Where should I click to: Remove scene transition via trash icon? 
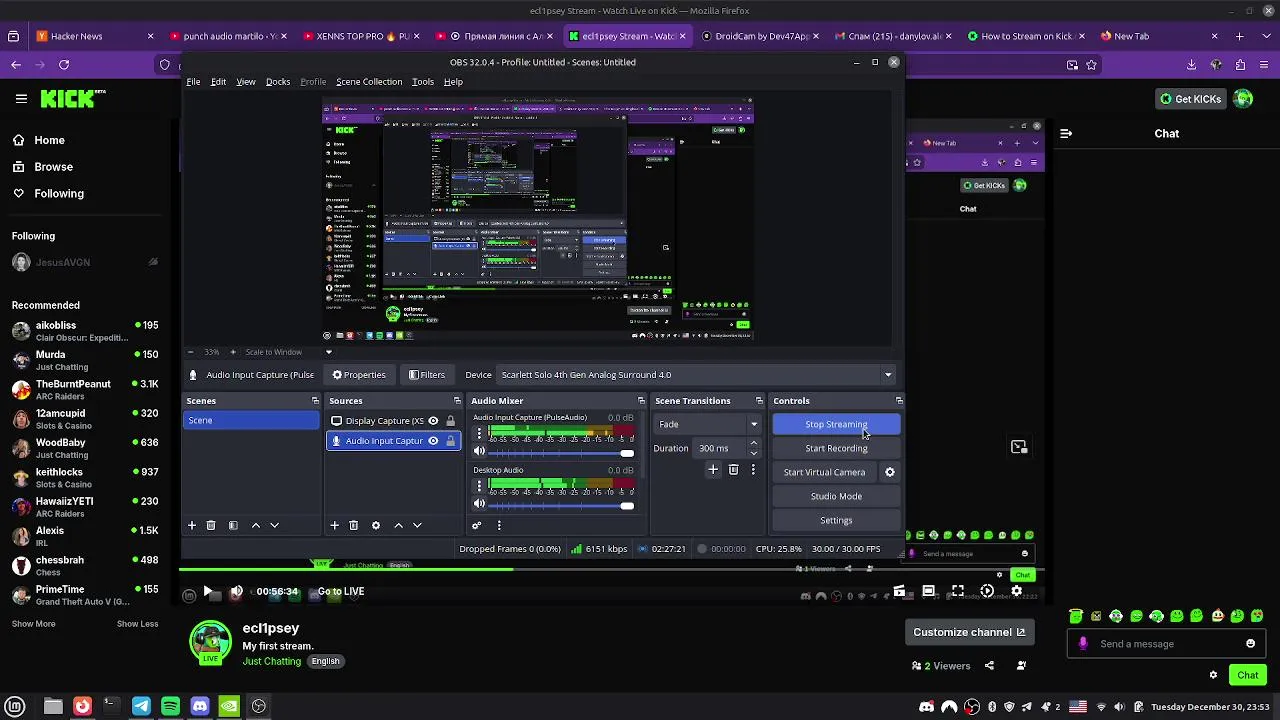point(733,470)
